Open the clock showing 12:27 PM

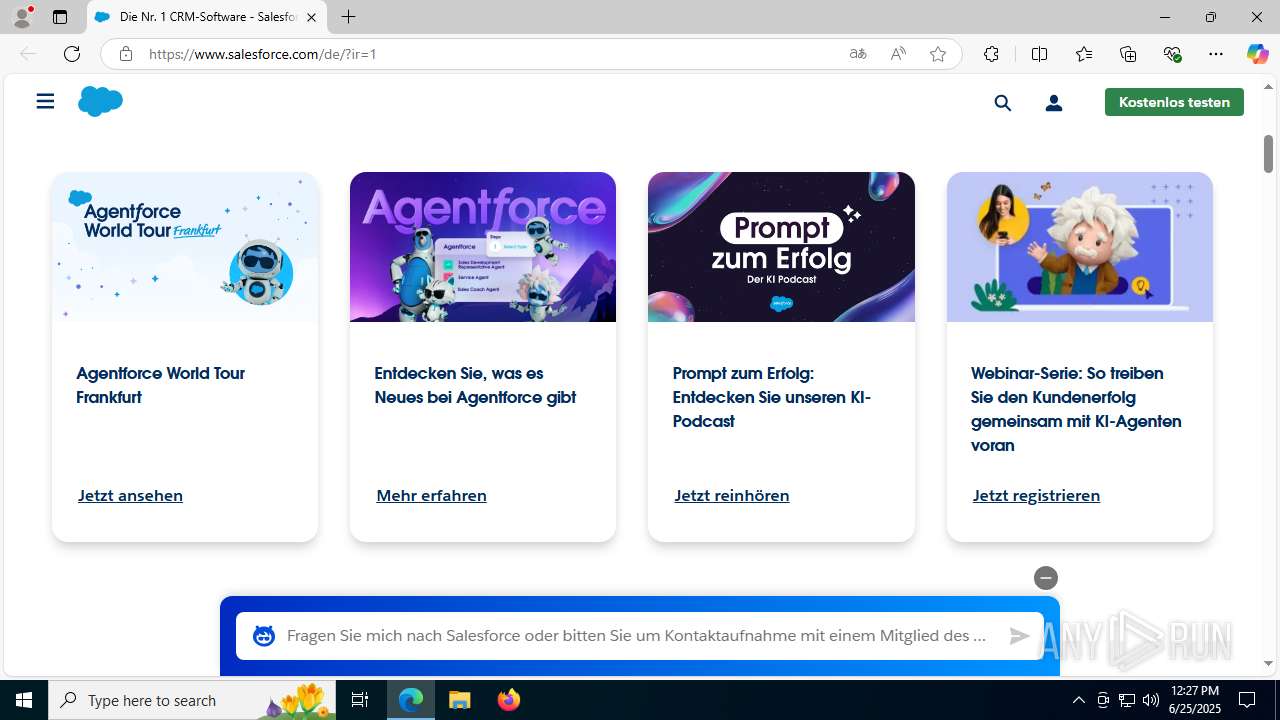tap(1194, 700)
